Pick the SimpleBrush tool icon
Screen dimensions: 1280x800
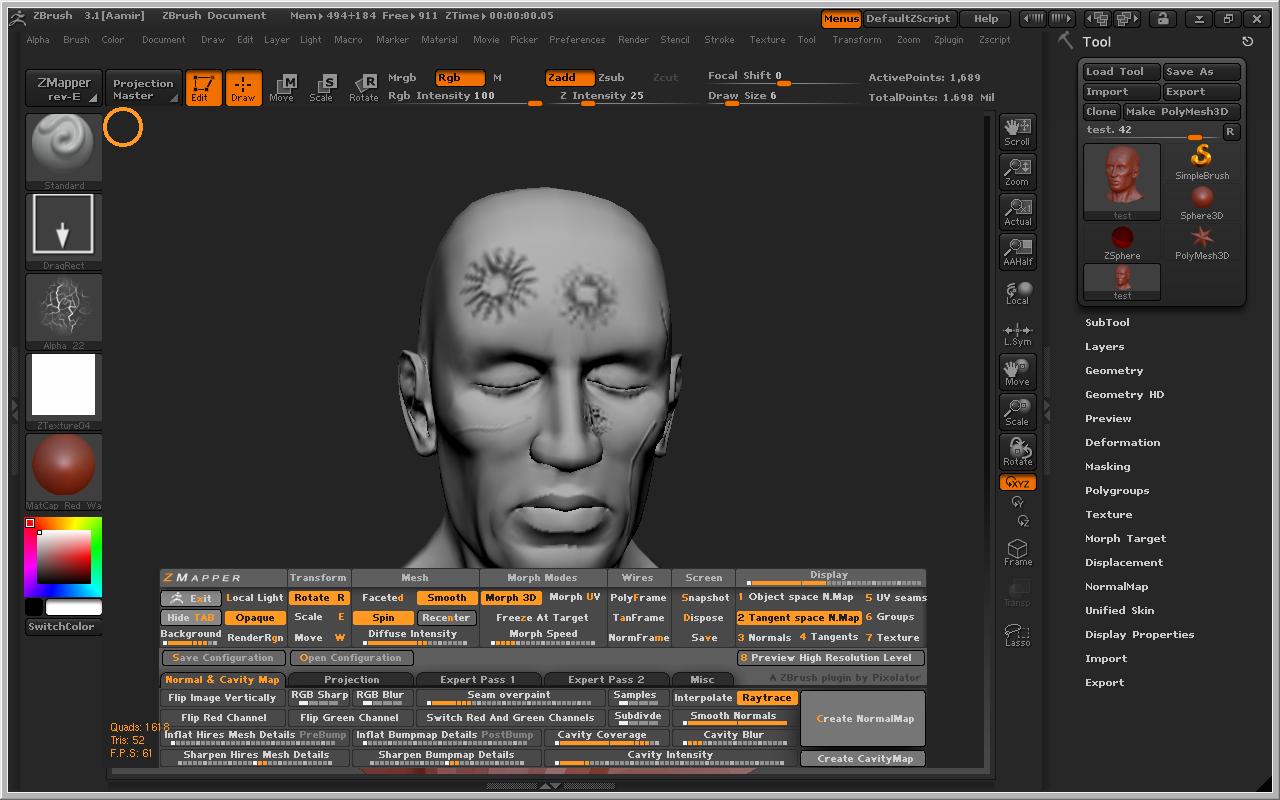click(x=1201, y=162)
